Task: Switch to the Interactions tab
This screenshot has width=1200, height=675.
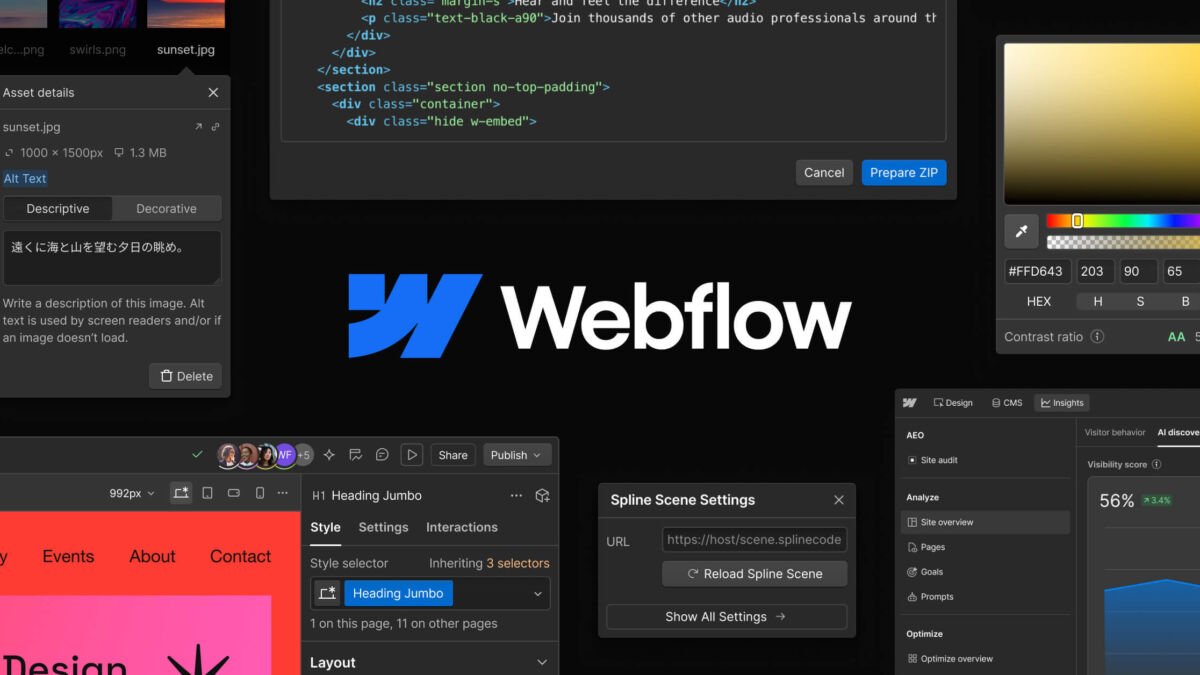Action: [x=461, y=527]
